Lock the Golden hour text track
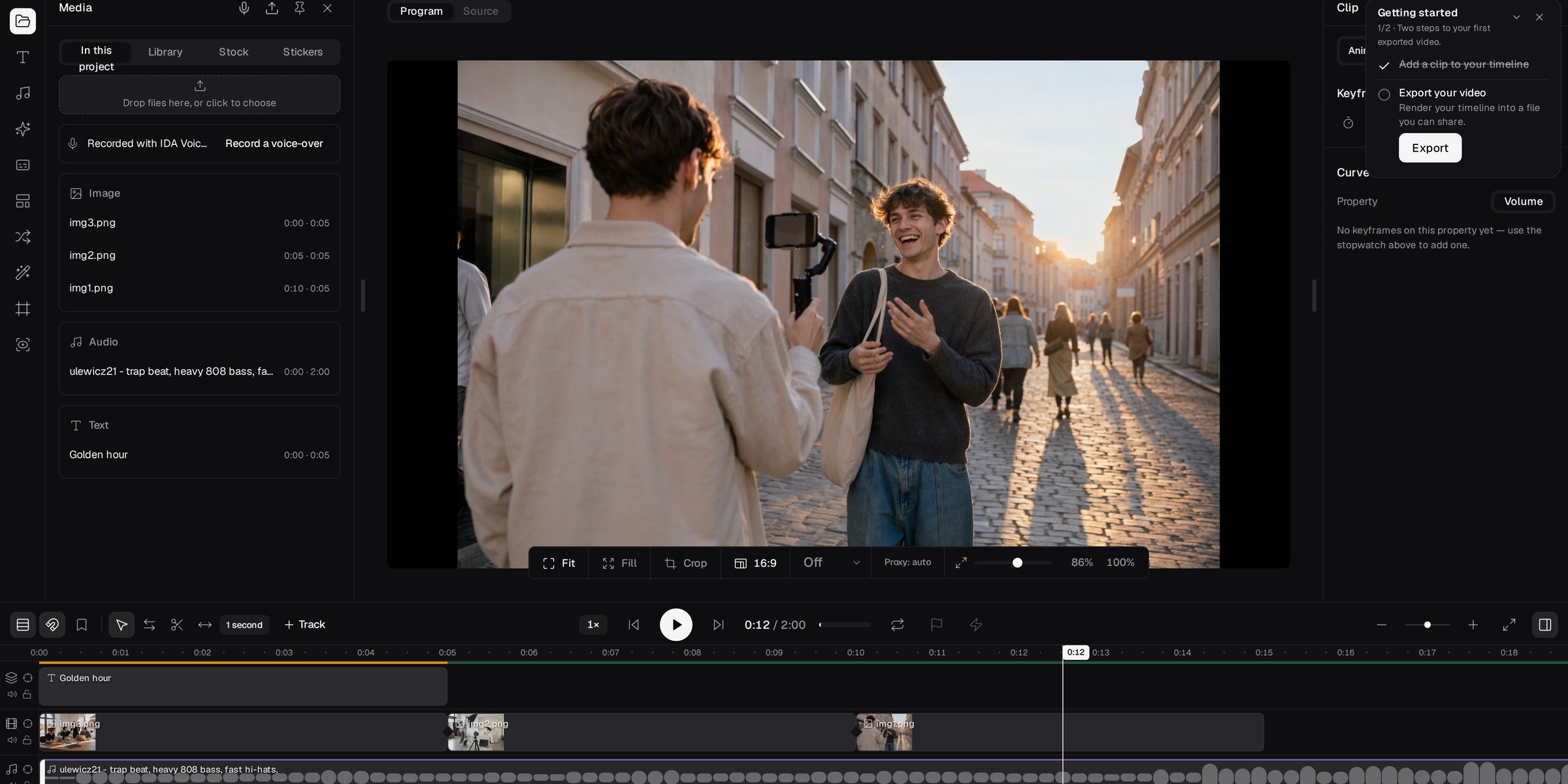 [x=27, y=694]
